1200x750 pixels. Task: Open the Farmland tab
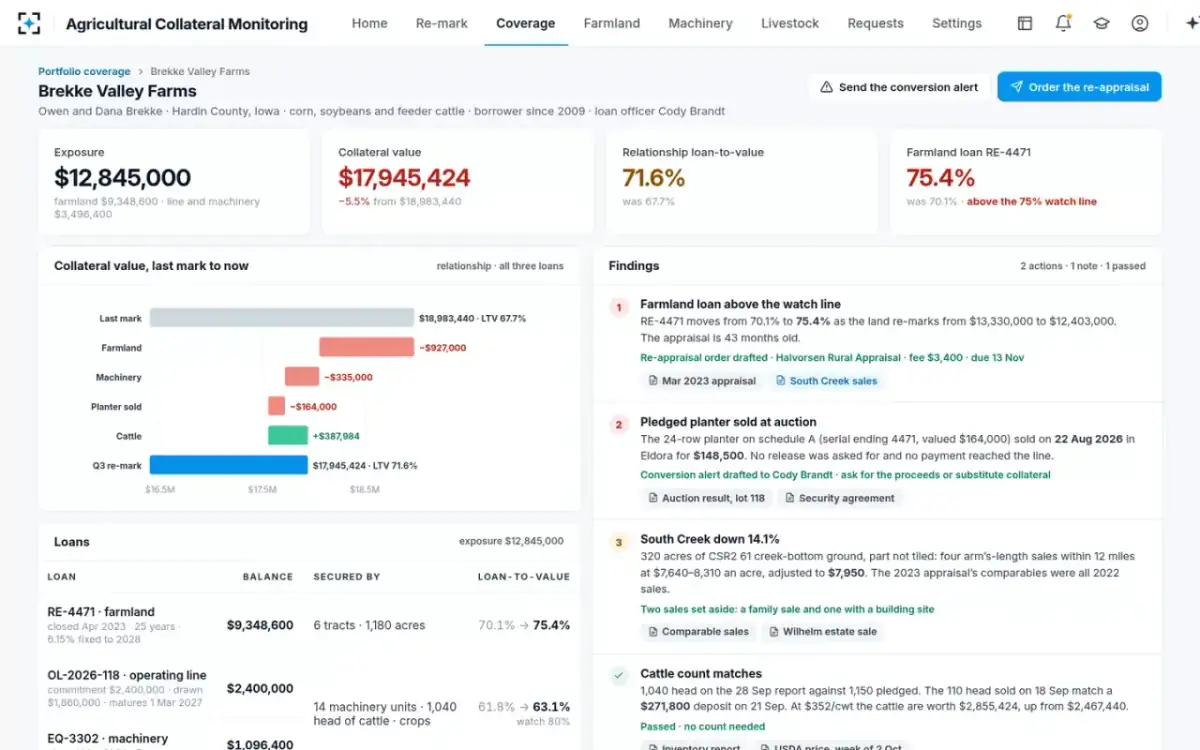(x=612, y=23)
